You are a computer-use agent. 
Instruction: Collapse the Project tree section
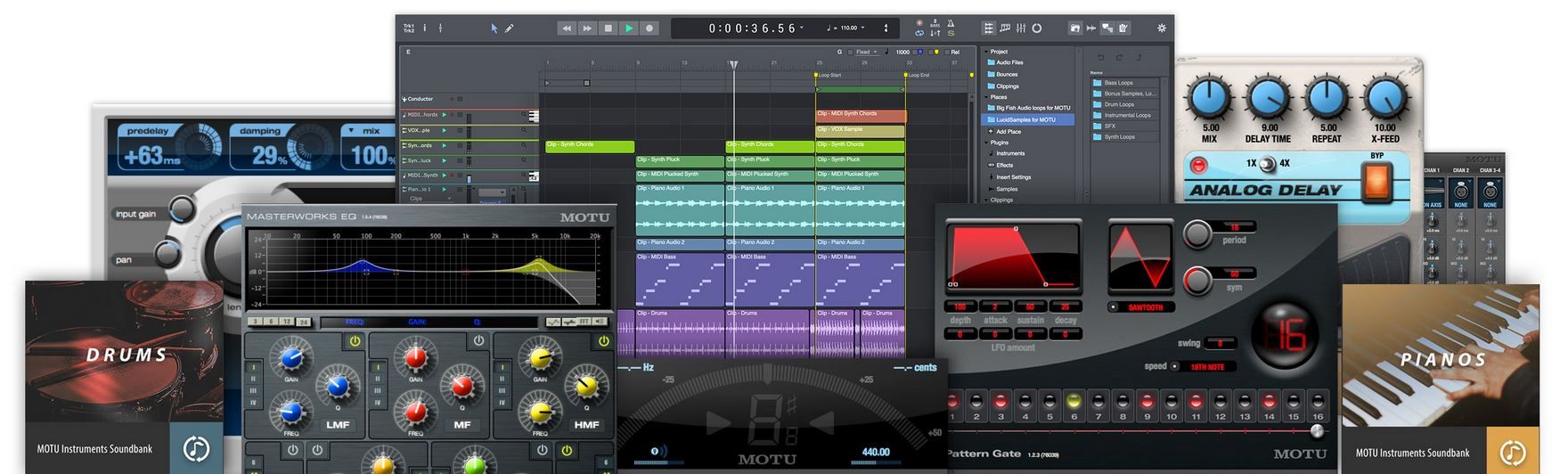[x=987, y=52]
